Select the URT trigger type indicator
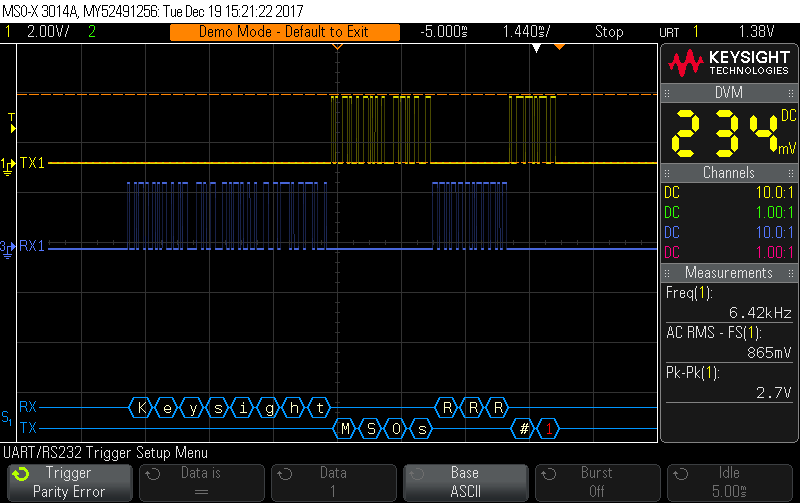This screenshot has height=503, width=800. click(x=669, y=33)
